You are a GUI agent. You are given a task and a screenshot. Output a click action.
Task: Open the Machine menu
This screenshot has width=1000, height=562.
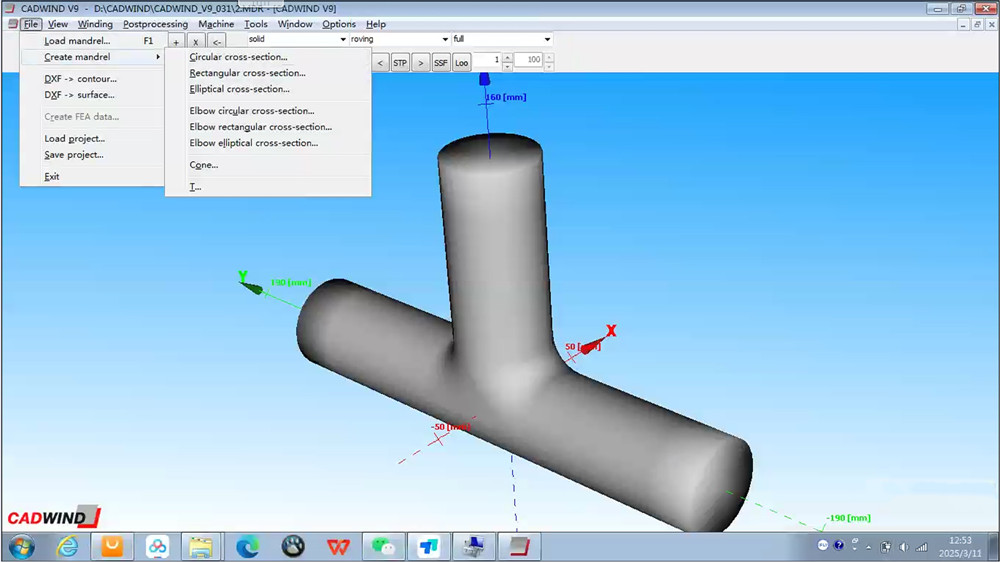[x=216, y=24]
